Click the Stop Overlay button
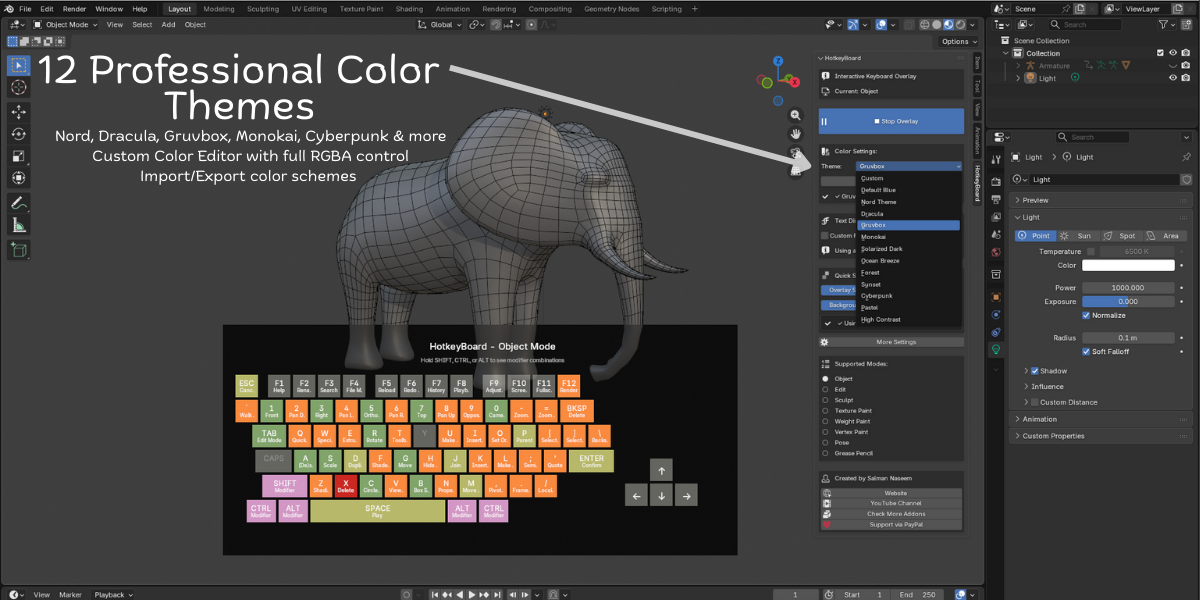The height and width of the screenshot is (600, 1200). (891, 121)
